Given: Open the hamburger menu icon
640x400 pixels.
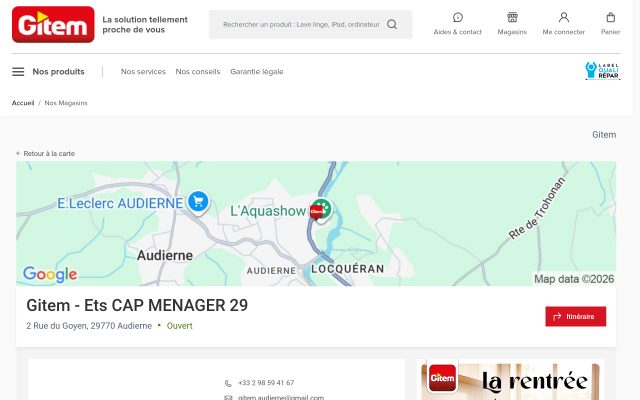Looking at the screenshot, I should 18,72.
